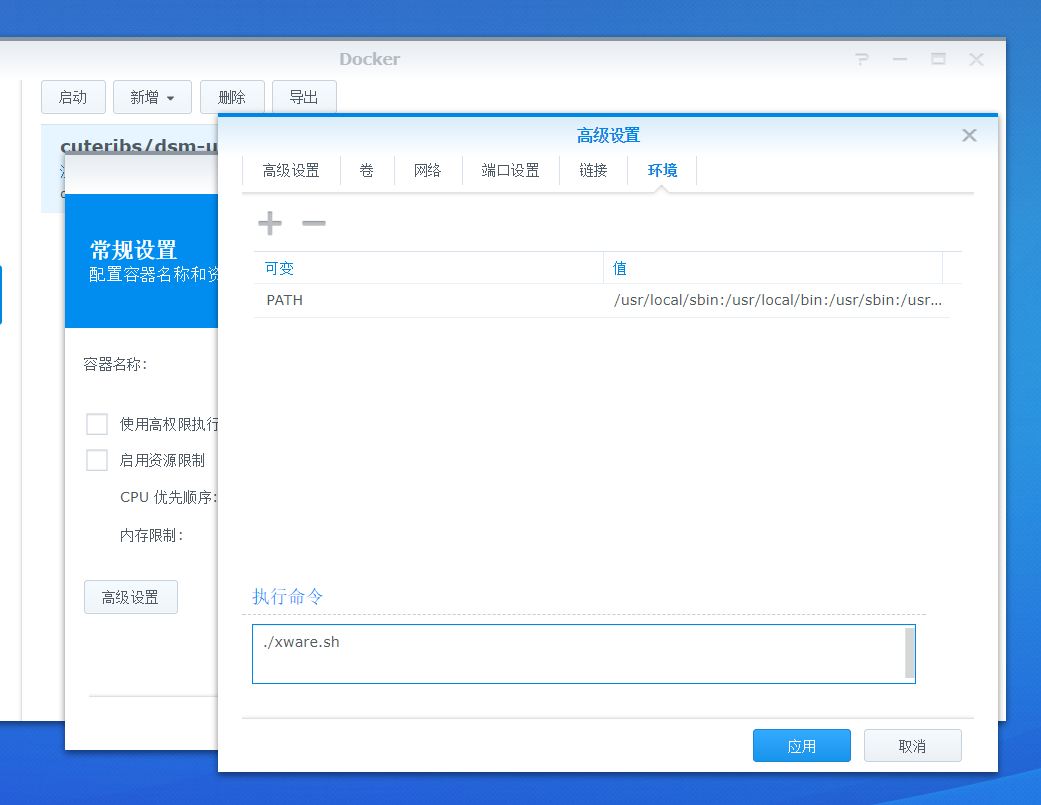The width and height of the screenshot is (1041, 805).
Task: Minimize the Docker window
Action: coord(900,59)
